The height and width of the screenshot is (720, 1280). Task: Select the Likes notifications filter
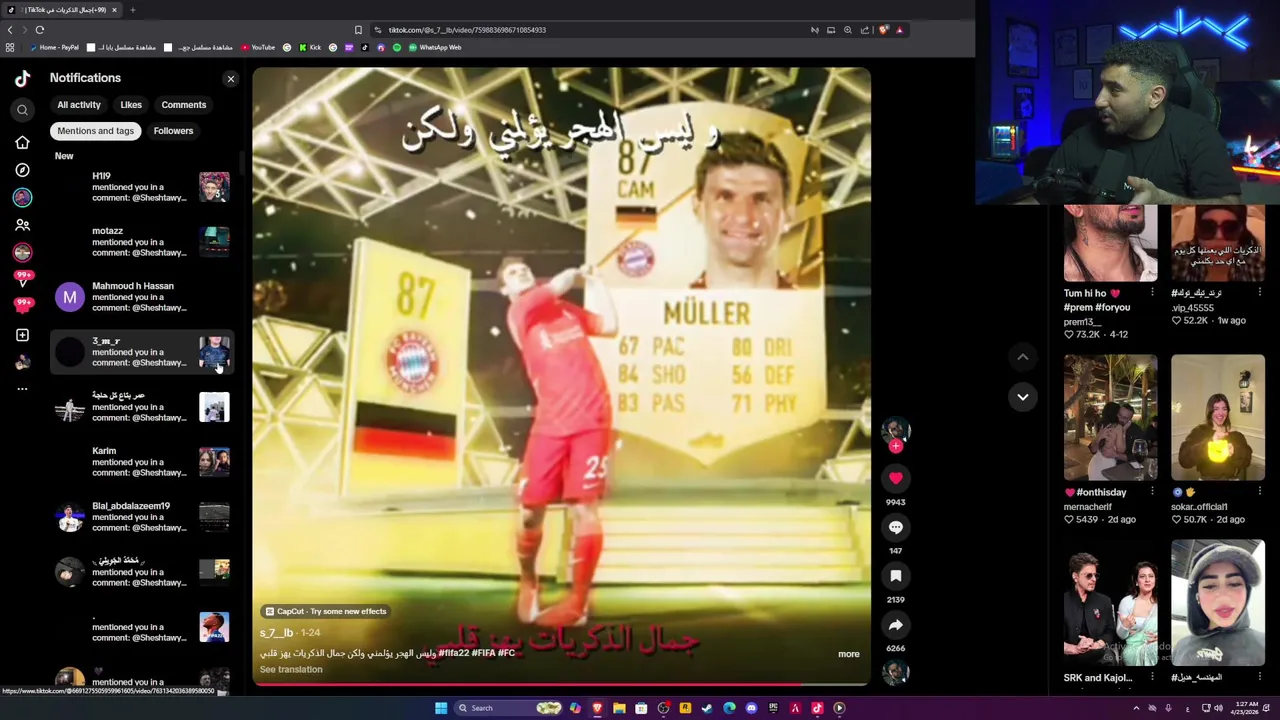[131, 105]
